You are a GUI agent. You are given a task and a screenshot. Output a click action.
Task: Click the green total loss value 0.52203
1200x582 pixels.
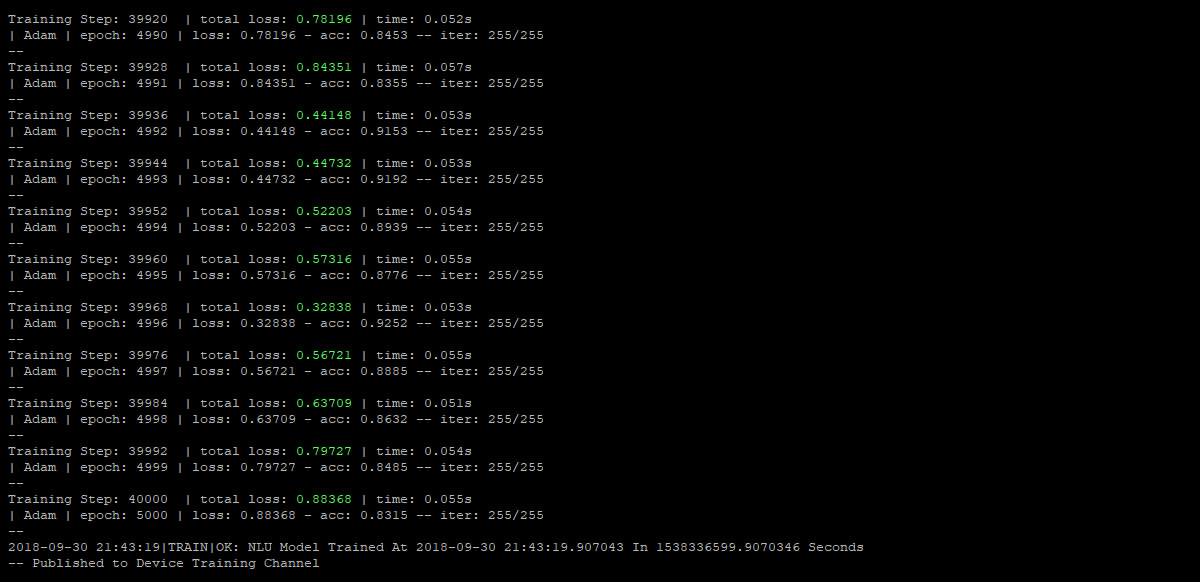pos(324,211)
